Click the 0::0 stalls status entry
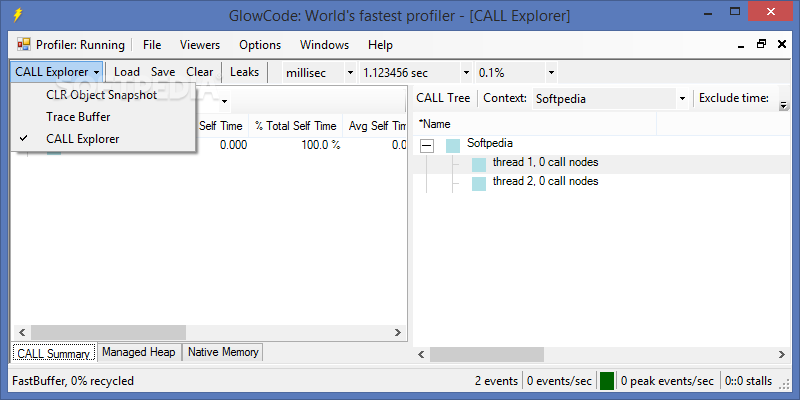This screenshot has width=800, height=400. pyautogui.click(x=748, y=381)
